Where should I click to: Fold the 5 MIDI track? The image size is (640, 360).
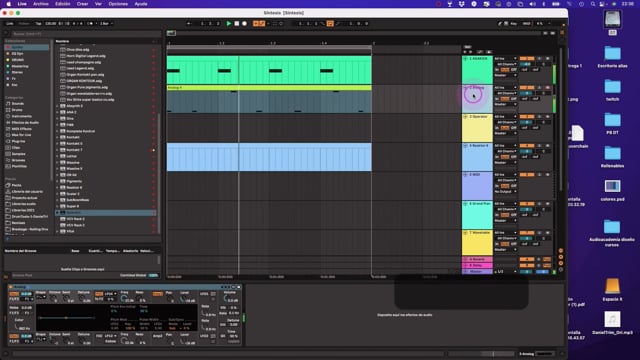click(x=465, y=175)
